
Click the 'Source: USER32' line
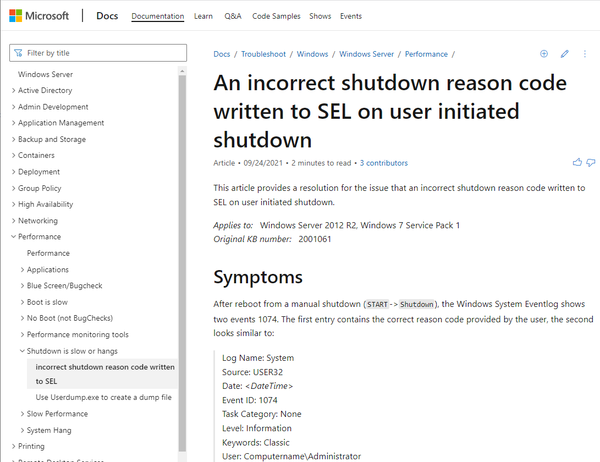[x=252, y=372]
